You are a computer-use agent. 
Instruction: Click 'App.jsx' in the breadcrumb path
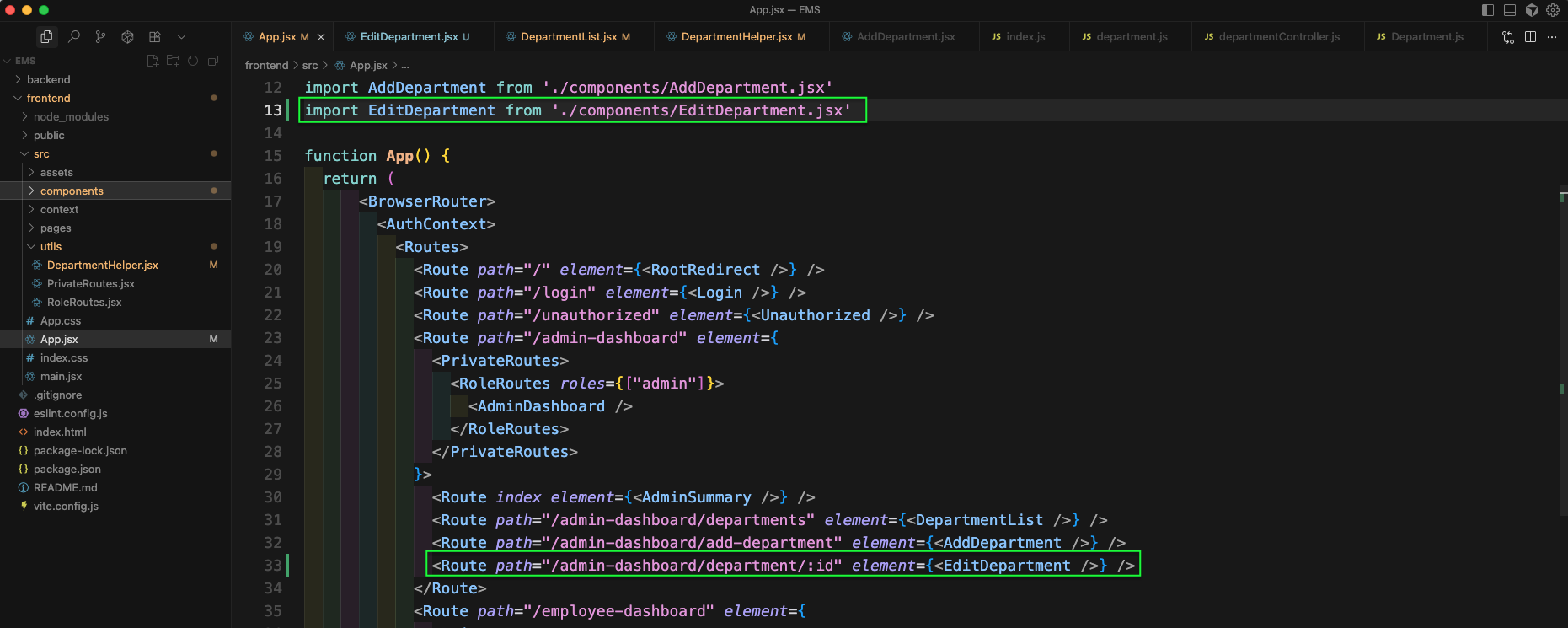click(x=368, y=65)
